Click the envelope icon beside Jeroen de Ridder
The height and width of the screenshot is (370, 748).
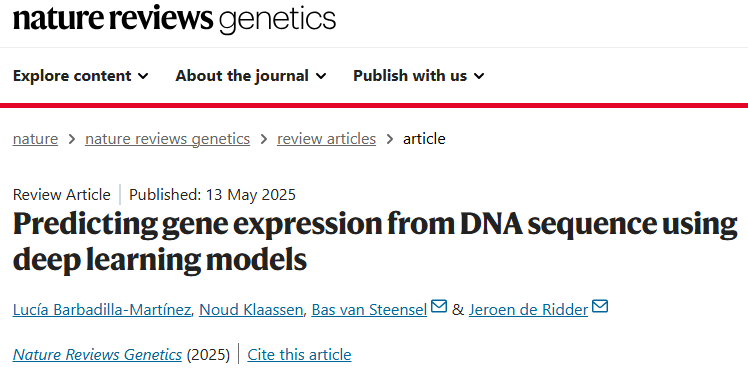[600, 307]
